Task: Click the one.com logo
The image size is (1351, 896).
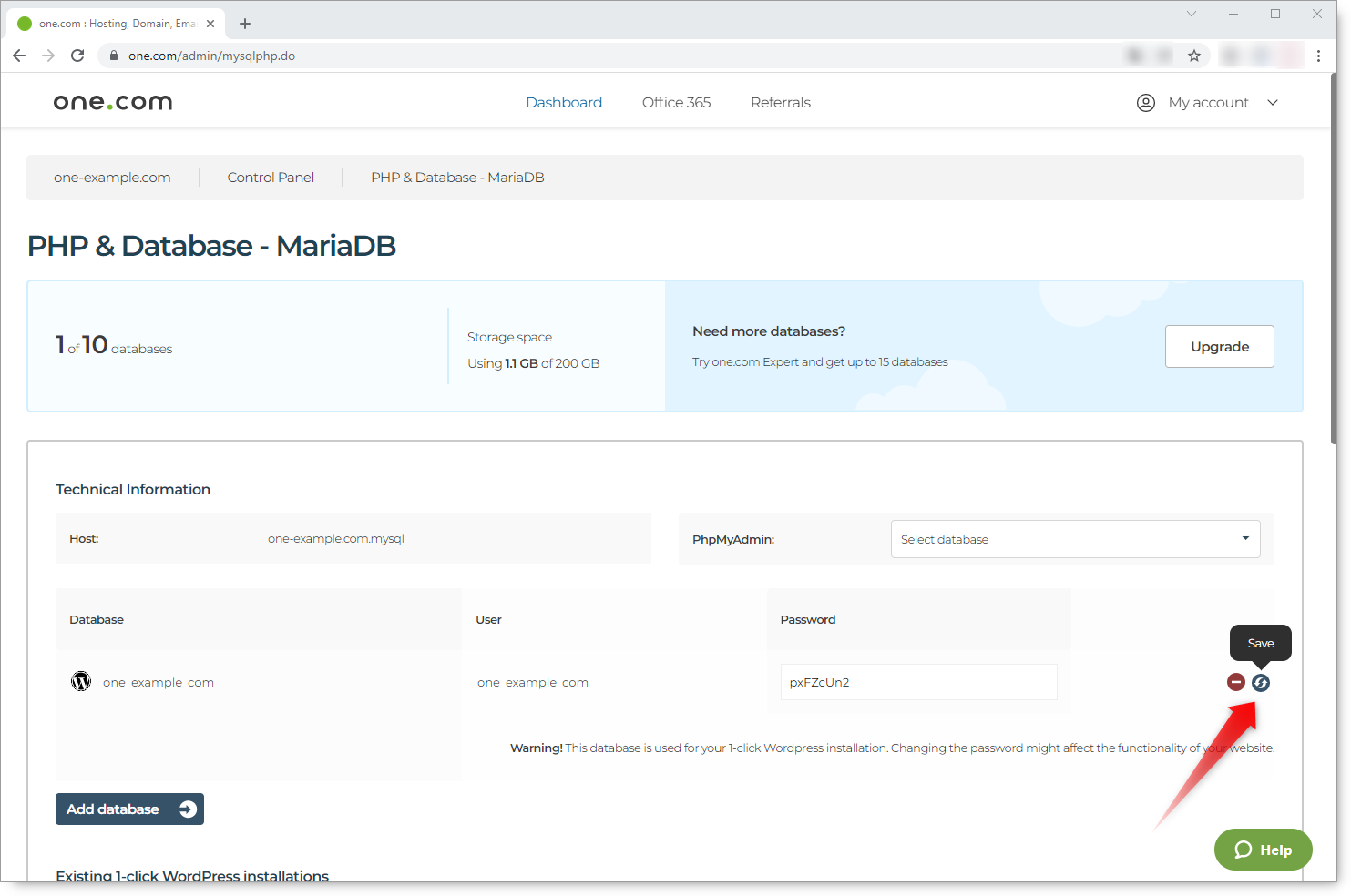Action: [x=112, y=101]
